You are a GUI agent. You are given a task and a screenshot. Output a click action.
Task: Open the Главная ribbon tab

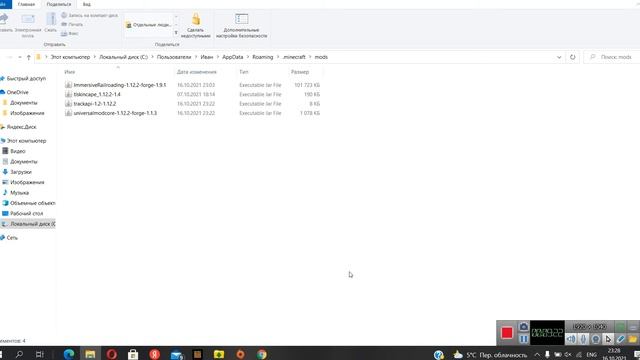click(26, 4)
